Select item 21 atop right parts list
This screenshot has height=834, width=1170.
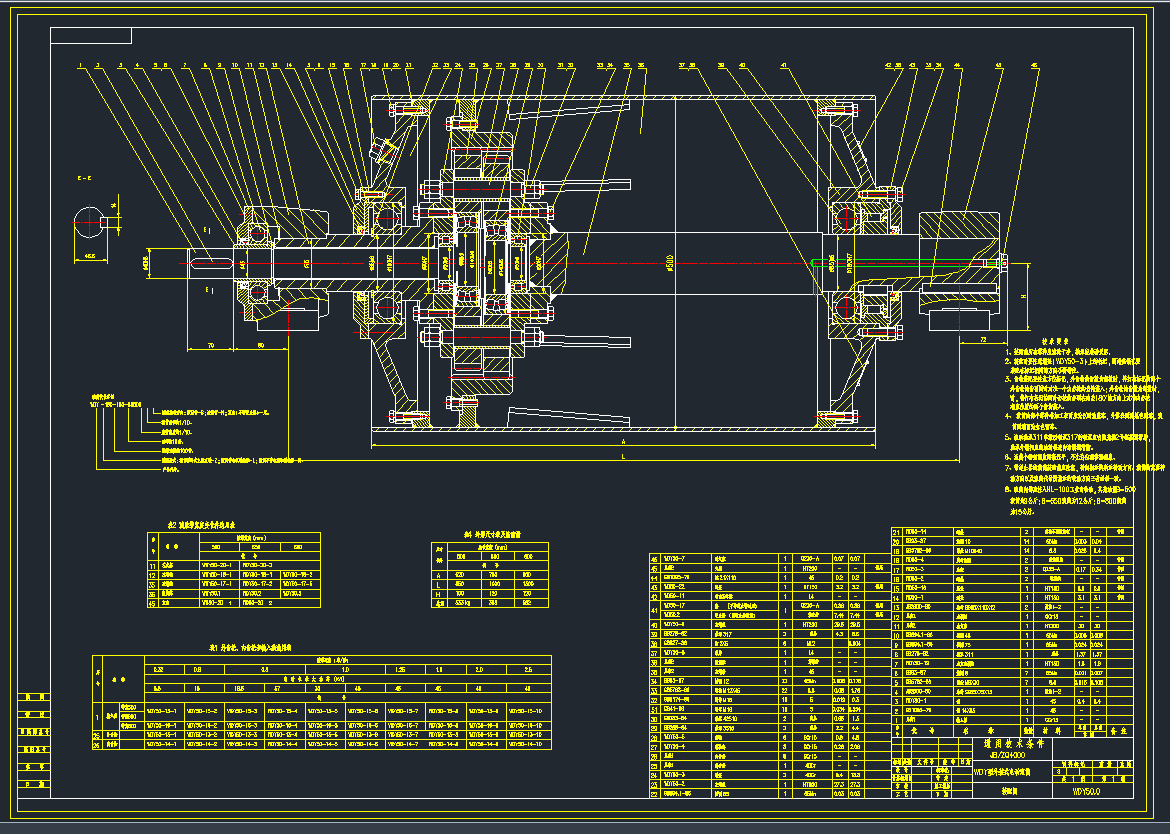click(x=896, y=532)
